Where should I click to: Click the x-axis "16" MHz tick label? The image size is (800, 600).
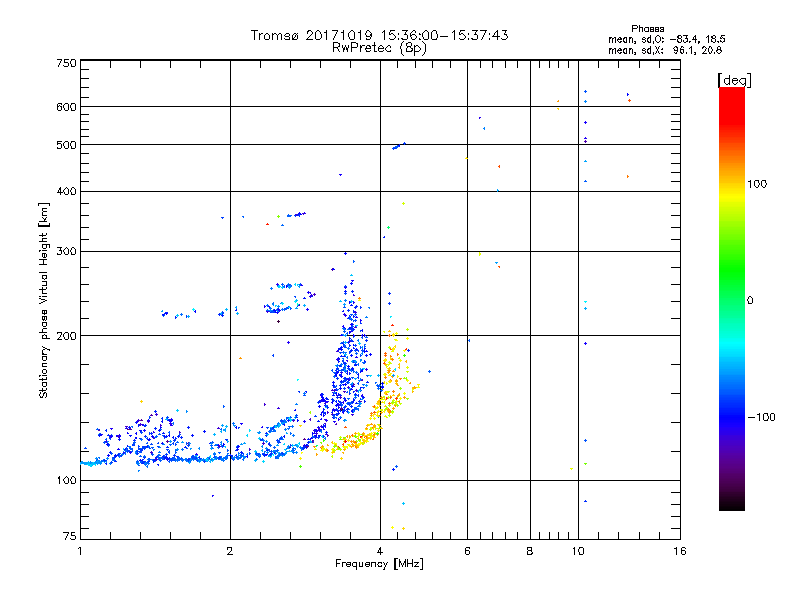click(x=680, y=551)
